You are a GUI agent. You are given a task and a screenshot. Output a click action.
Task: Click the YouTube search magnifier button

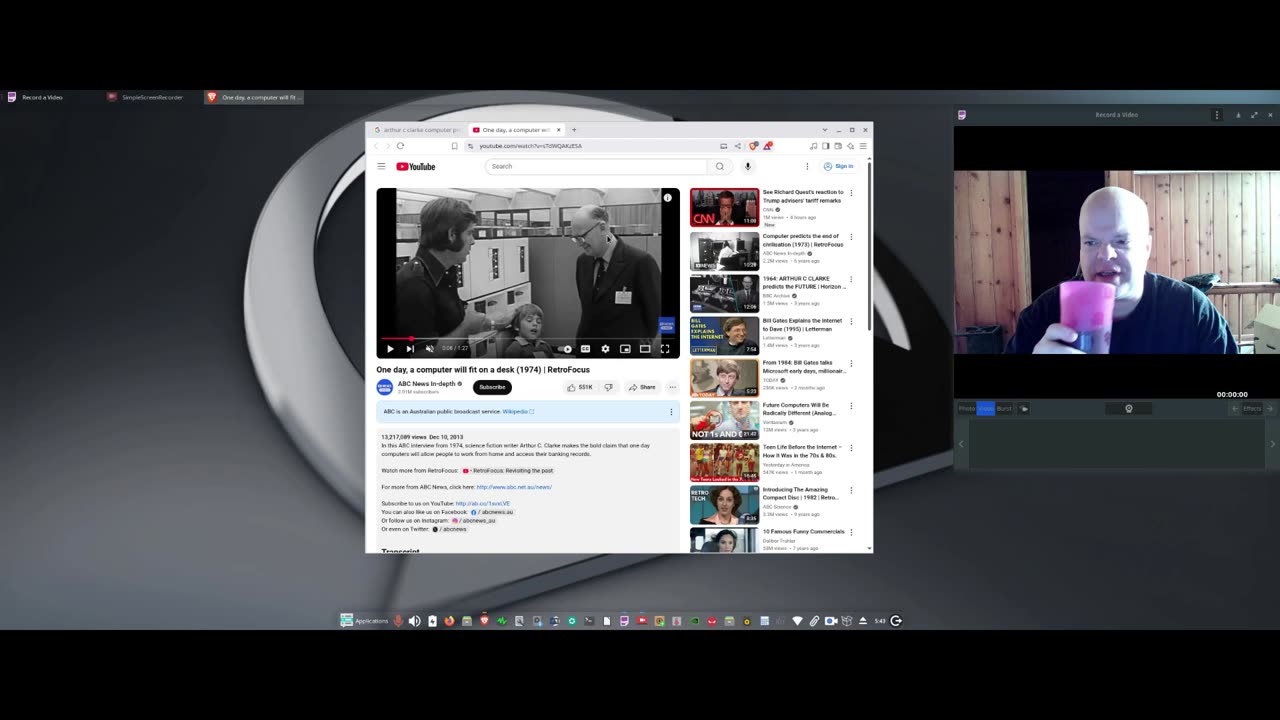pos(719,166)
